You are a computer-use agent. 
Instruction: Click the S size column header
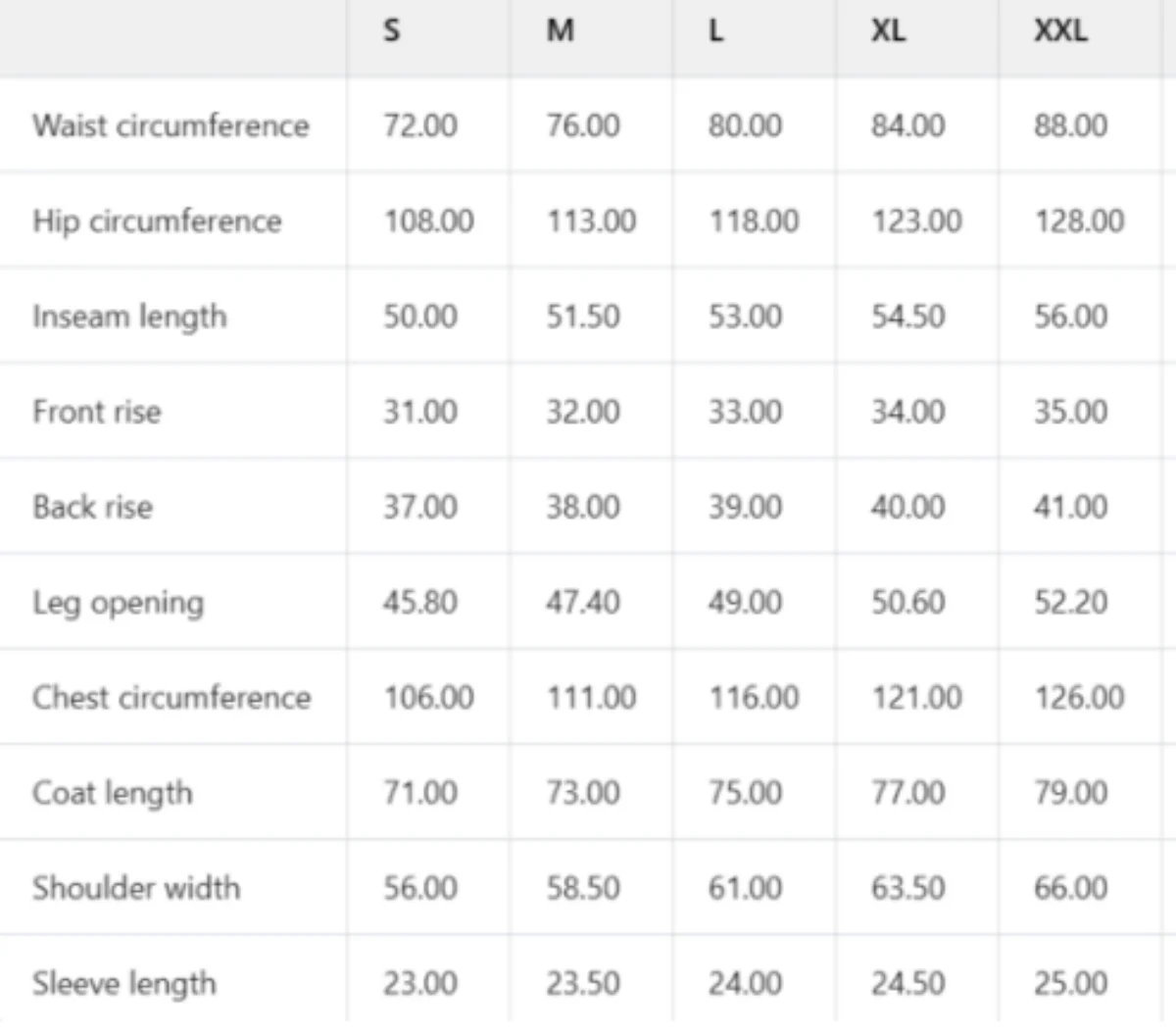(x=391, y=31)
